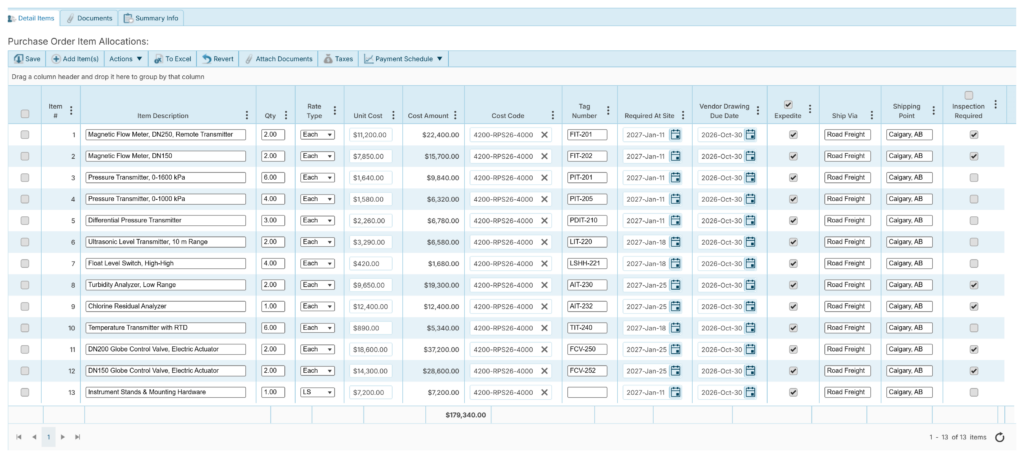Clear cost code on Chlorine Residual Analyzer row
The image size is (1024, 458).
pyautogui.click(x=544, y=306)
